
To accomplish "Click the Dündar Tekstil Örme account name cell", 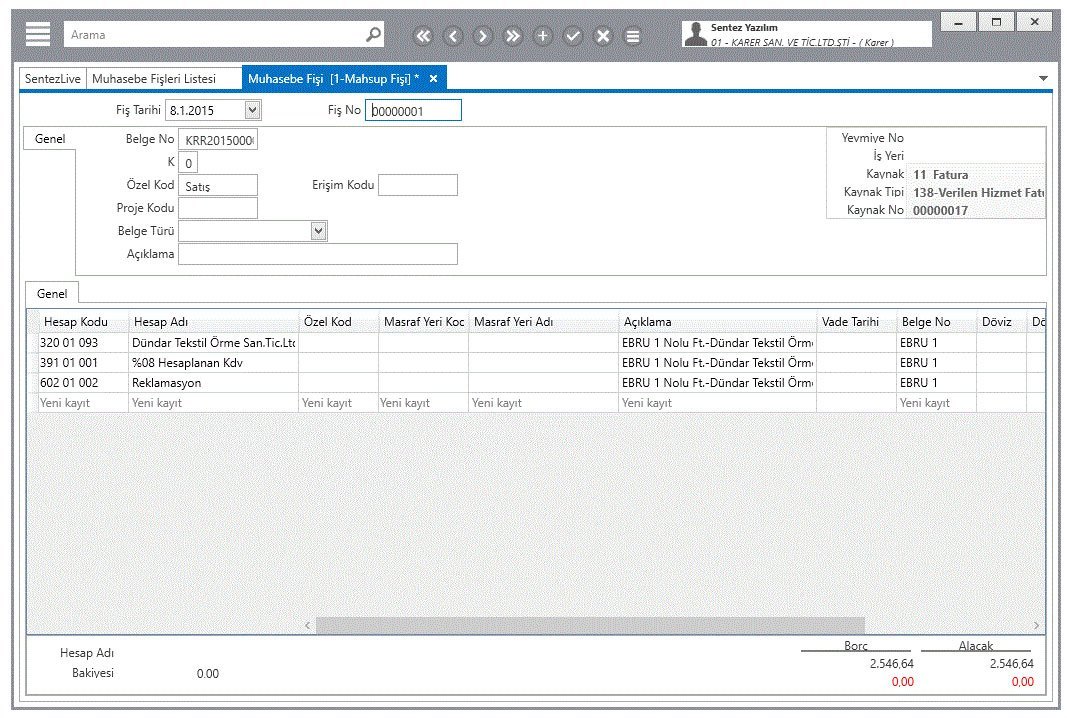I will [213, 342].
